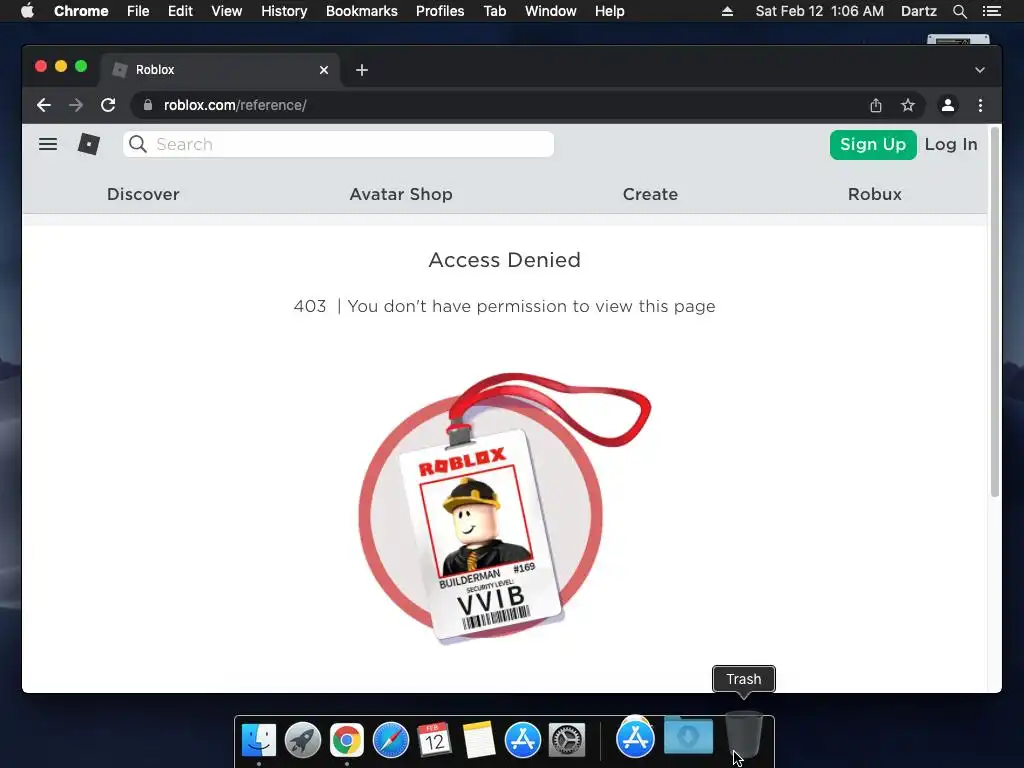Open Launchpad in the Dock

pos(302,740)
